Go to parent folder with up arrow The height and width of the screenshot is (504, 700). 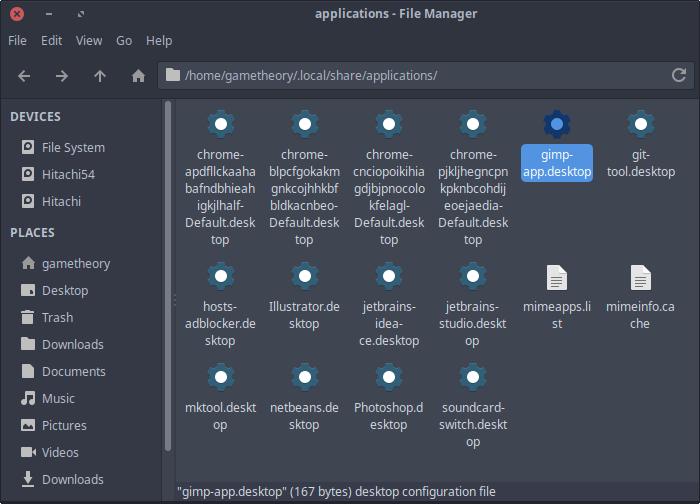[100, 76]
